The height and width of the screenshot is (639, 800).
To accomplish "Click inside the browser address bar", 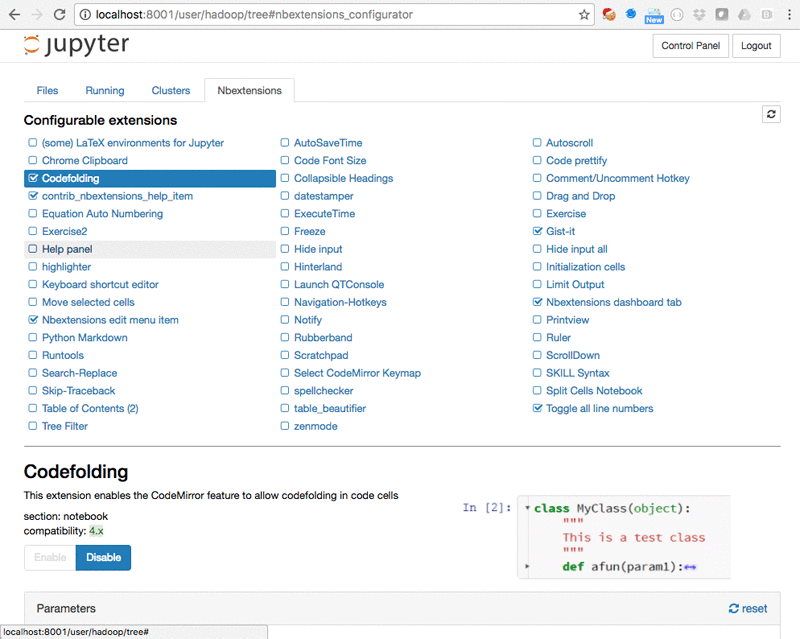I will click(300, 15).
